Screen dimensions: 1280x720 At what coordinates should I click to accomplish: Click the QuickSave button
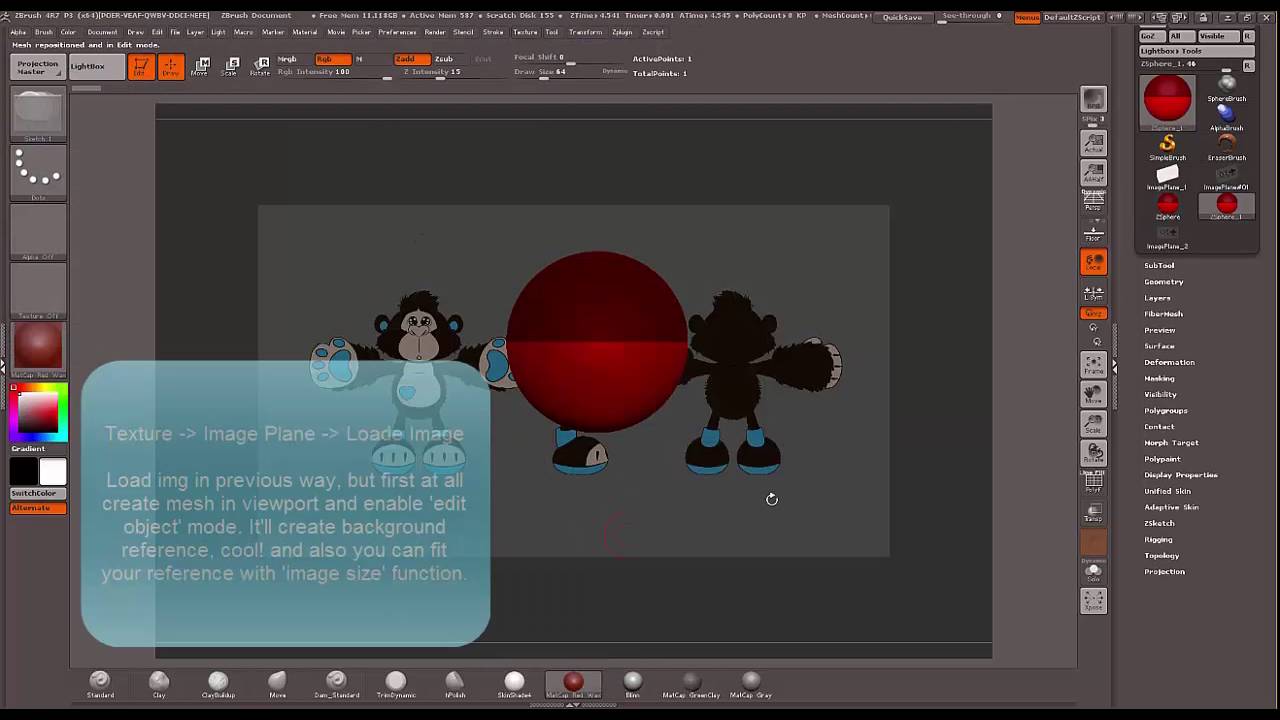click(x=902, y=17)
